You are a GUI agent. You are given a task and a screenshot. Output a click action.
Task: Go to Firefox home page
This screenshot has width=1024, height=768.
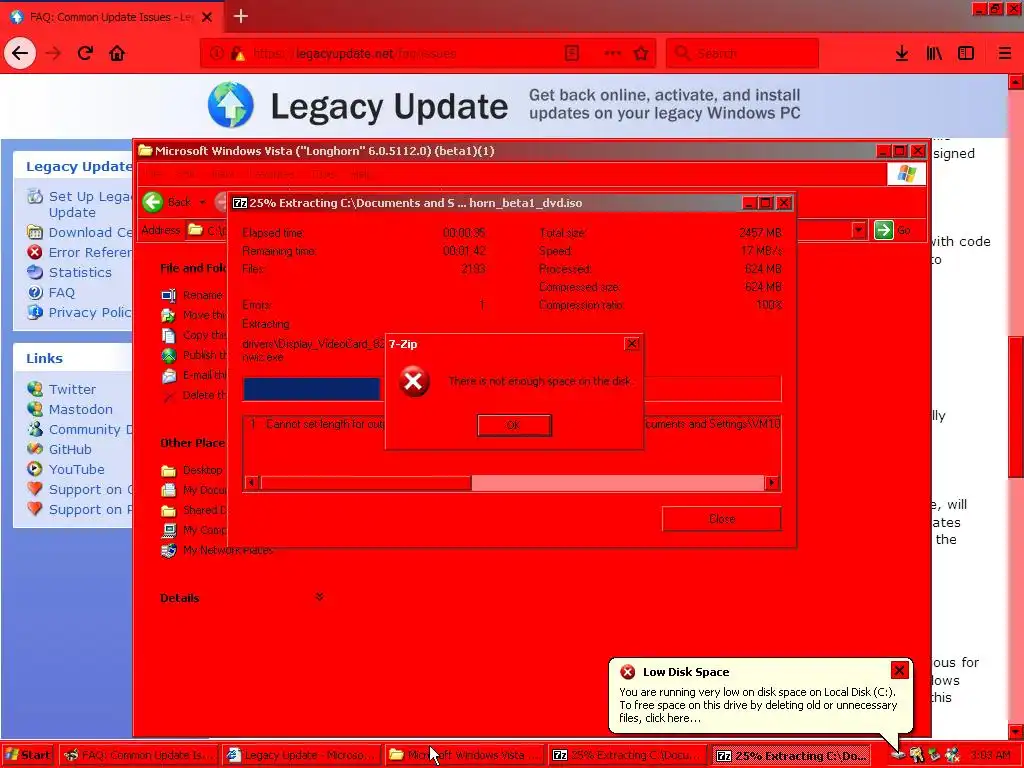[117, 53]
